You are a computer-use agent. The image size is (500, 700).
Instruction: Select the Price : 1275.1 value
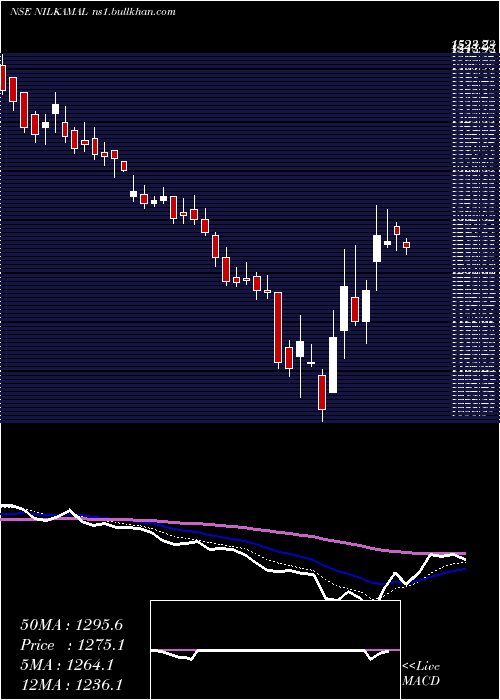72,645
